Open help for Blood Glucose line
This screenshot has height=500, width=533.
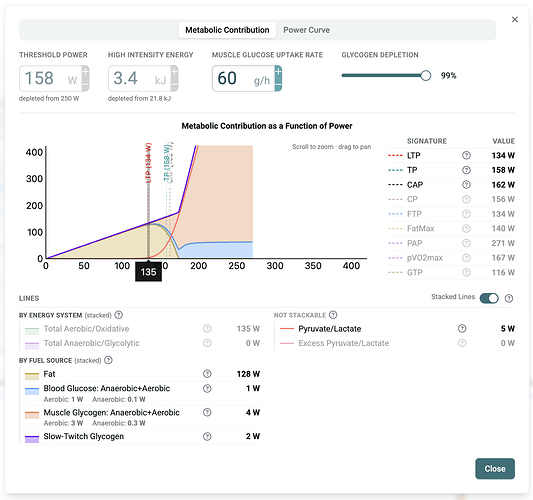click(x=207, y=388)
